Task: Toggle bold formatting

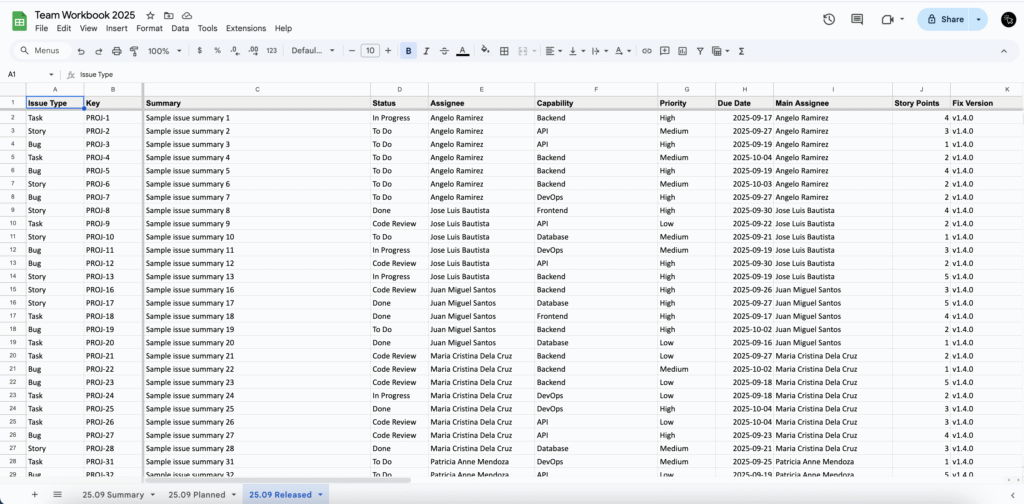Action: pos(408,51)
